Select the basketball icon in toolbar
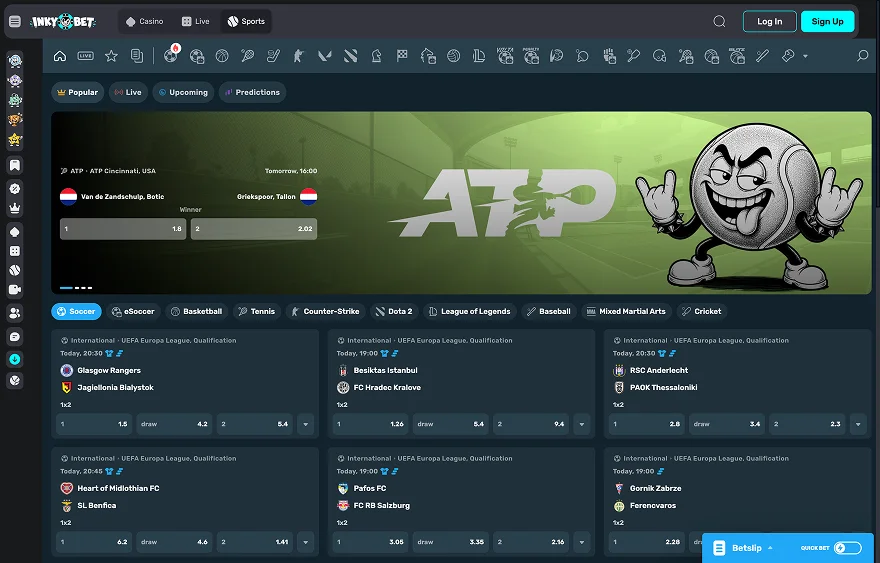Image resolution: width=880 pixels, height=563 pixels. coord(222,56)
